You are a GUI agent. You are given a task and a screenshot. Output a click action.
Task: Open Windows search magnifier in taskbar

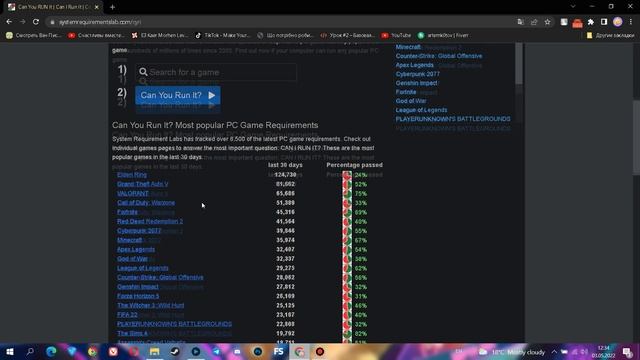click(x=30, y=351)
